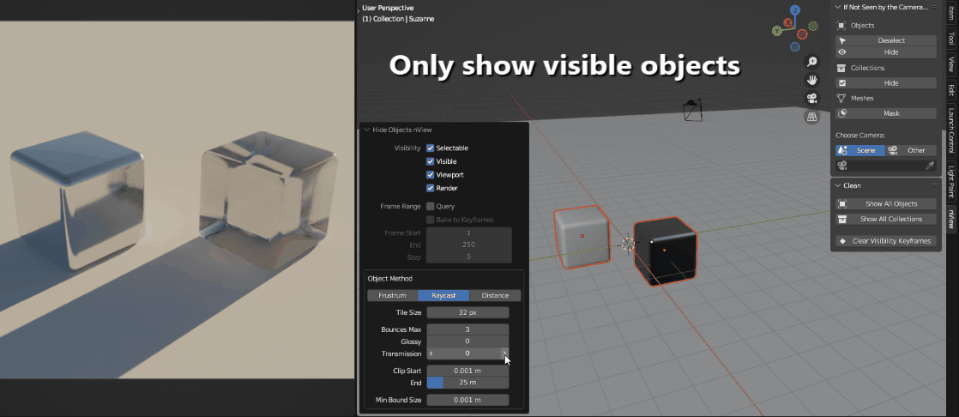Toggle the Viewport visibility checkbox

pyautogui.click(x=430, y=174)
